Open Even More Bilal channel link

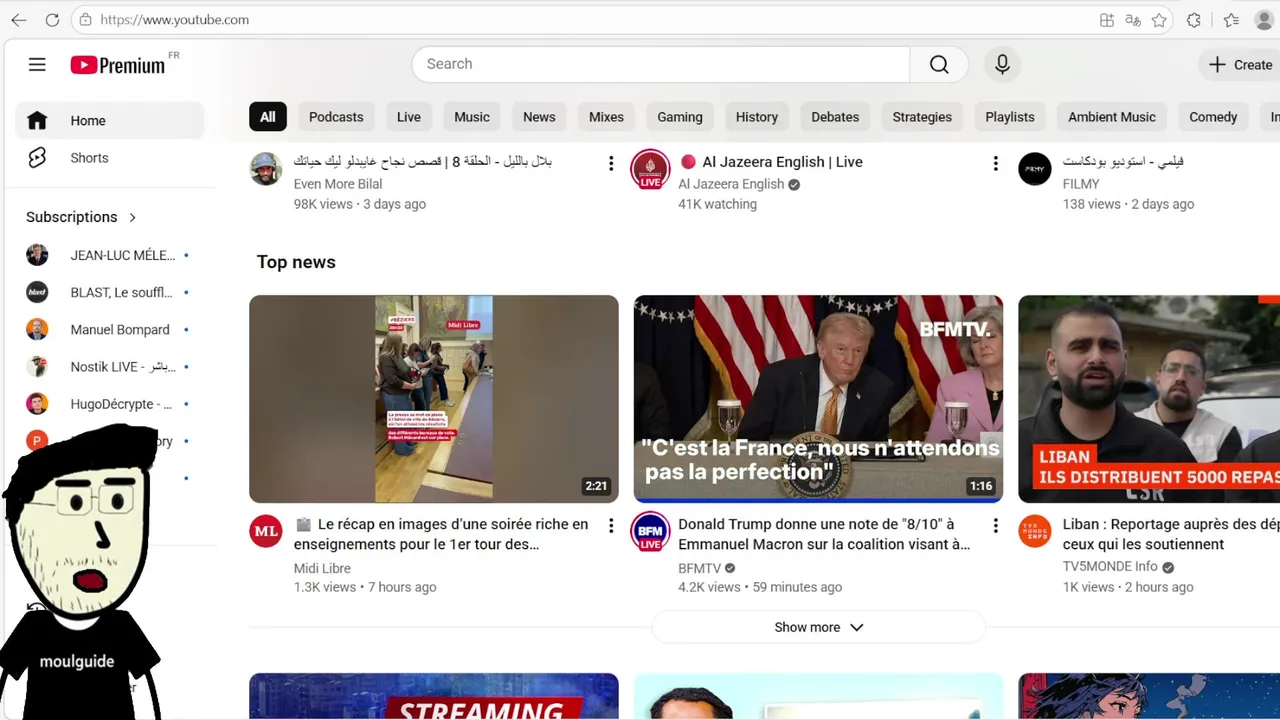click(338, 184)
